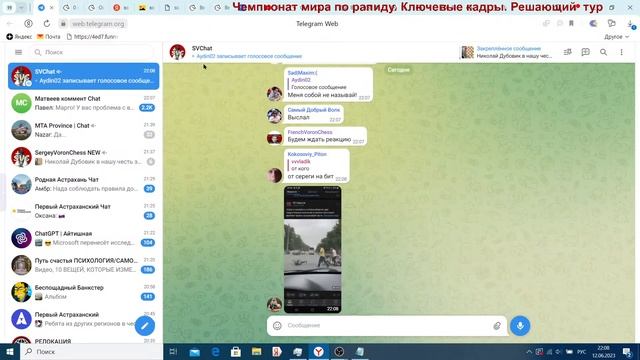Open the Mail app on taskbar
This screenshot has height=360, width=640.
195,351
